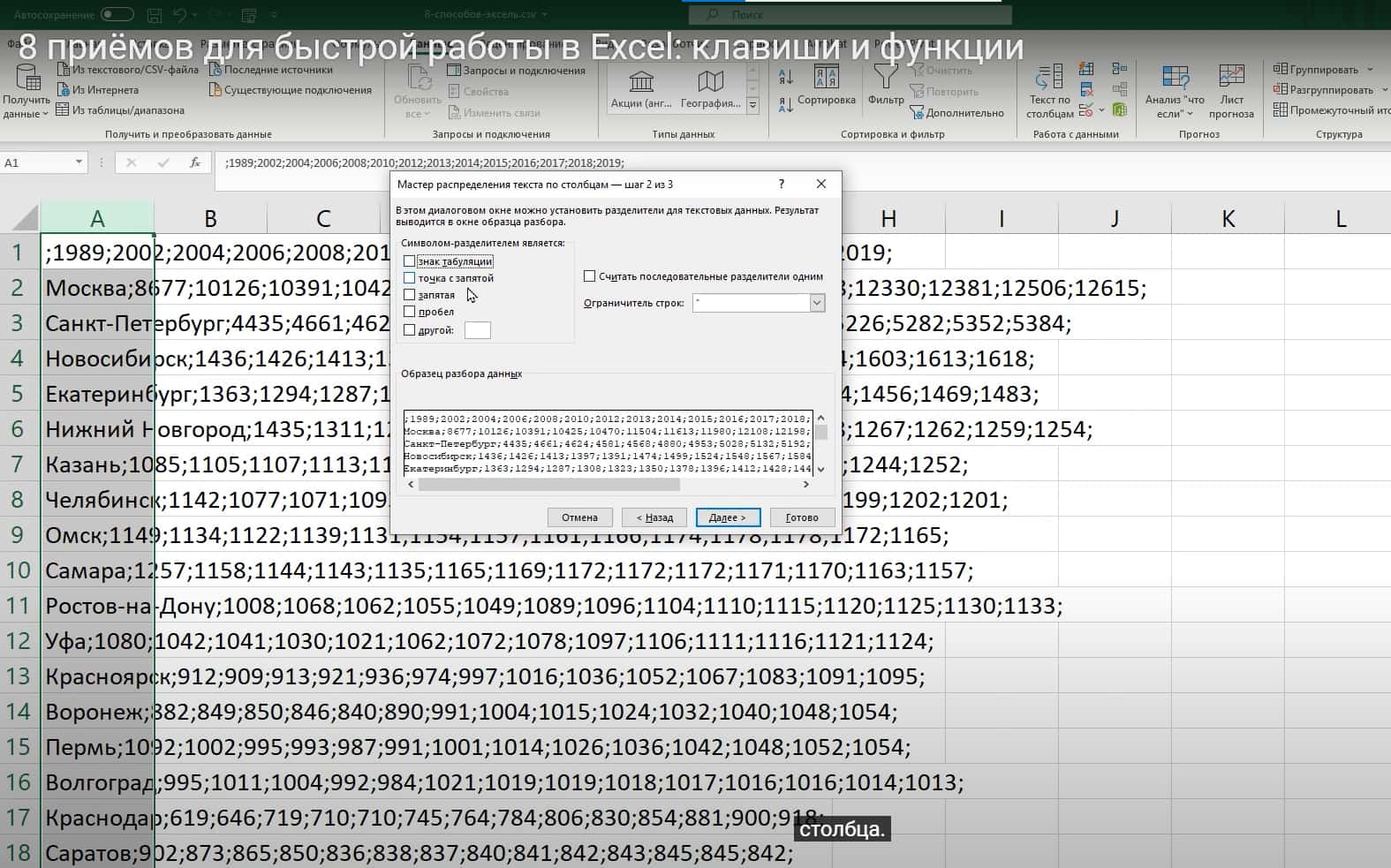Remove duplicates in the data tools group
The image size is (1391, 868).
click(x=1086, y=90)
